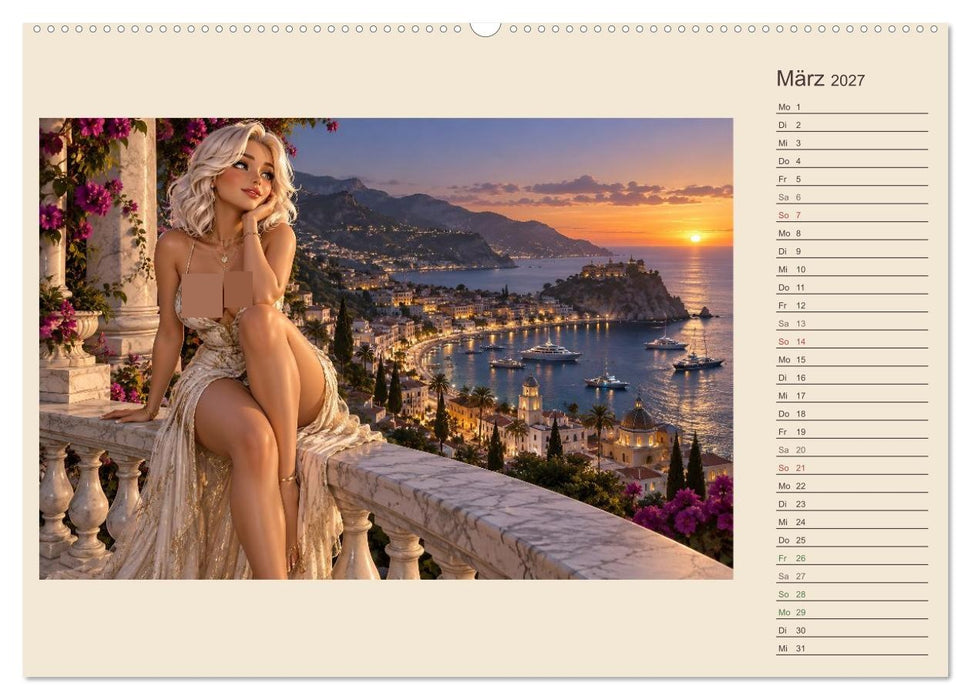Select the Do 4 calendar row
Screen dimensions: 971x700
coord(852,161)
